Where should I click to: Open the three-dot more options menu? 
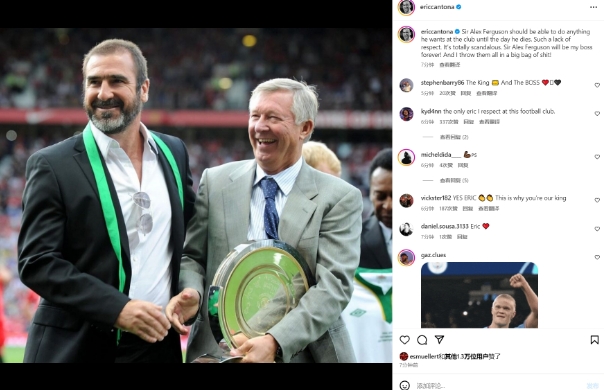coord(594,7)
